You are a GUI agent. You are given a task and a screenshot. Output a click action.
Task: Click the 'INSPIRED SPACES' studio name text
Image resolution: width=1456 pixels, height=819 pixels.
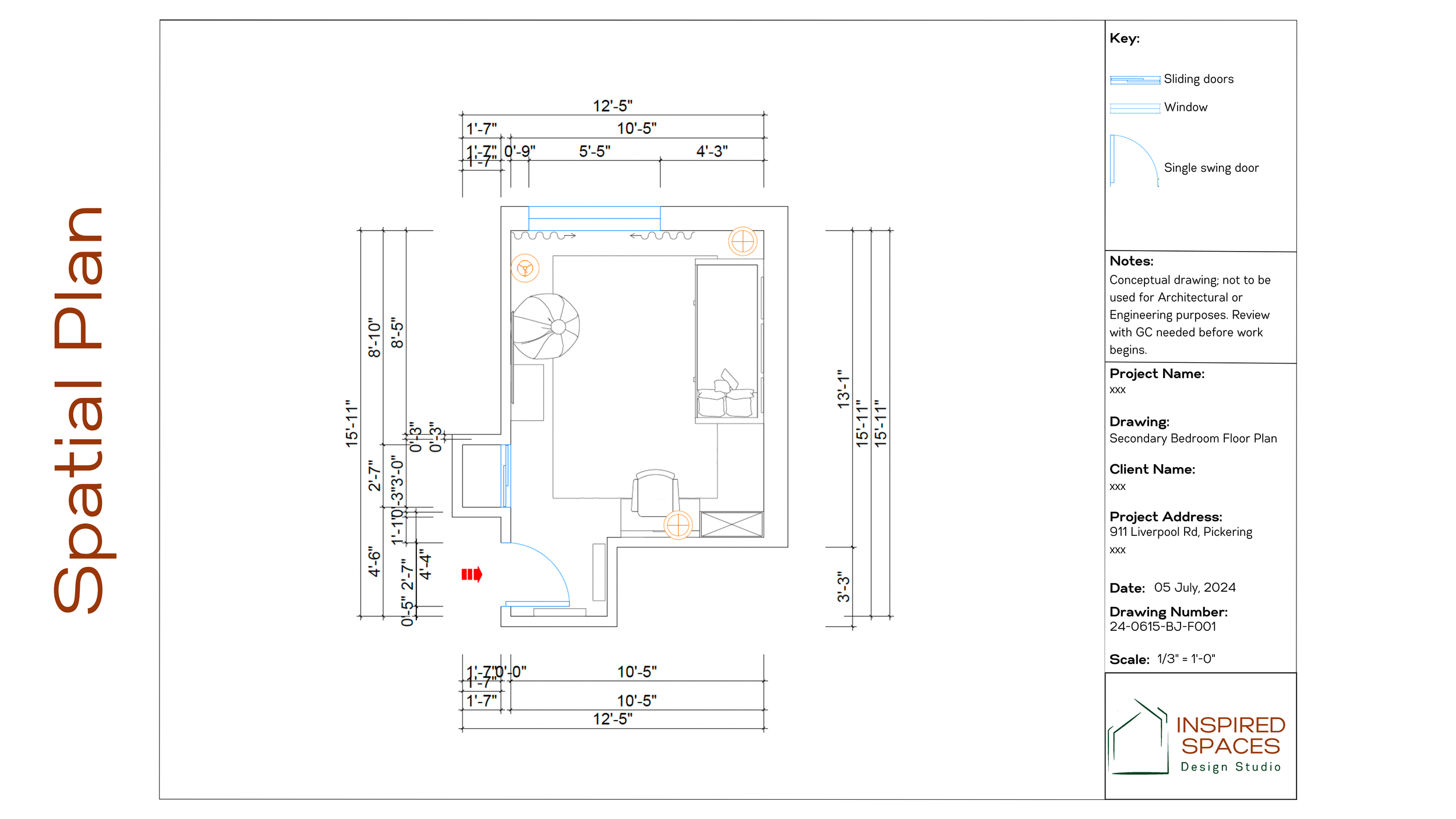(x=1231, y=736)
